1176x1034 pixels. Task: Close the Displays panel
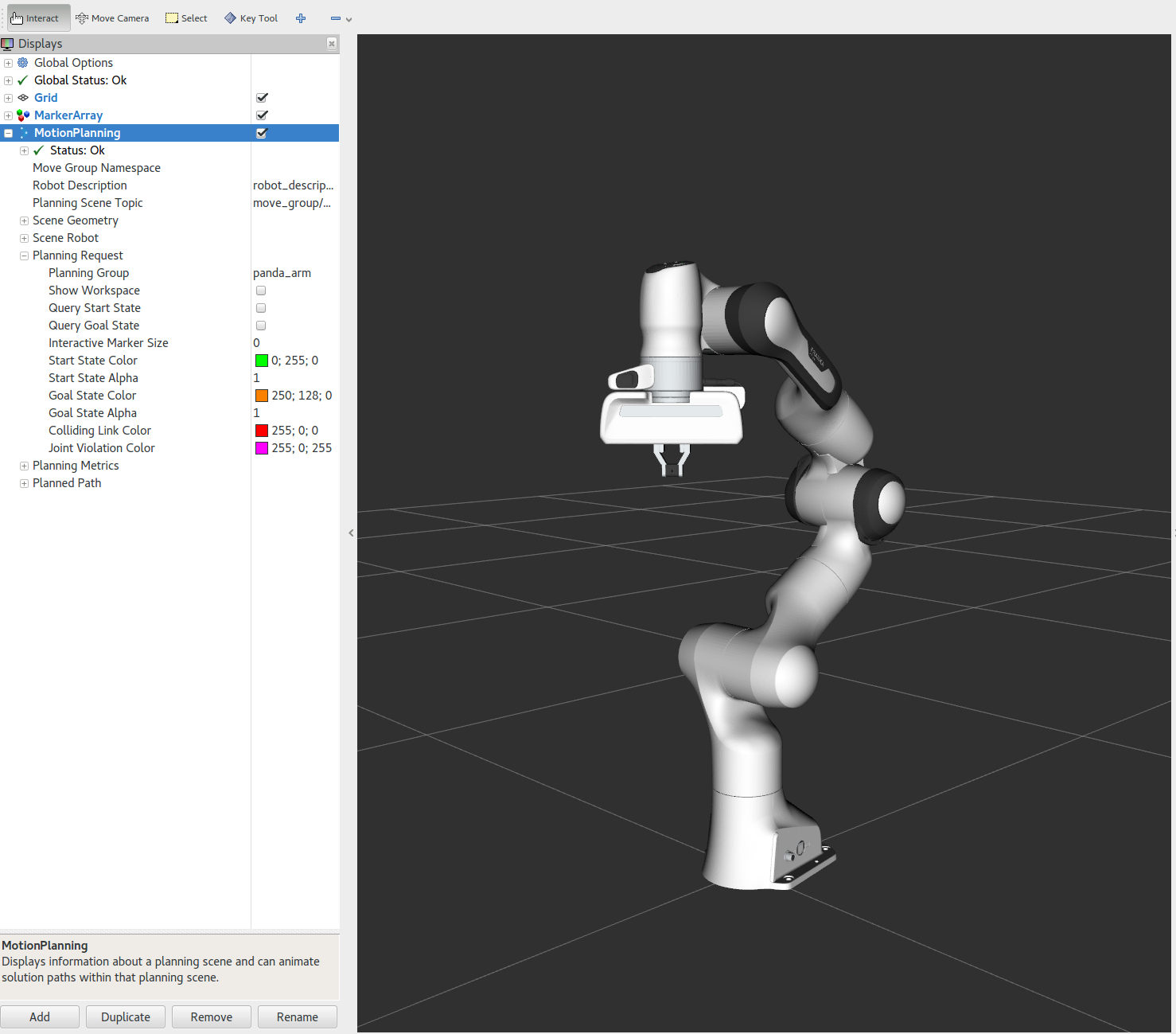(332, 44)
